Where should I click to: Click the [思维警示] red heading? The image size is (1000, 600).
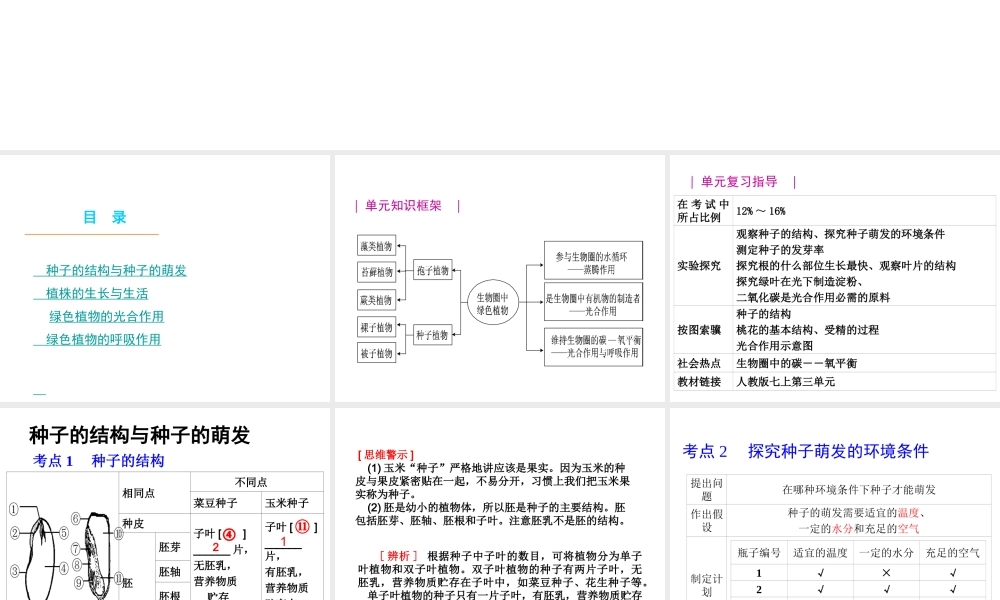[x=386, y=455]
